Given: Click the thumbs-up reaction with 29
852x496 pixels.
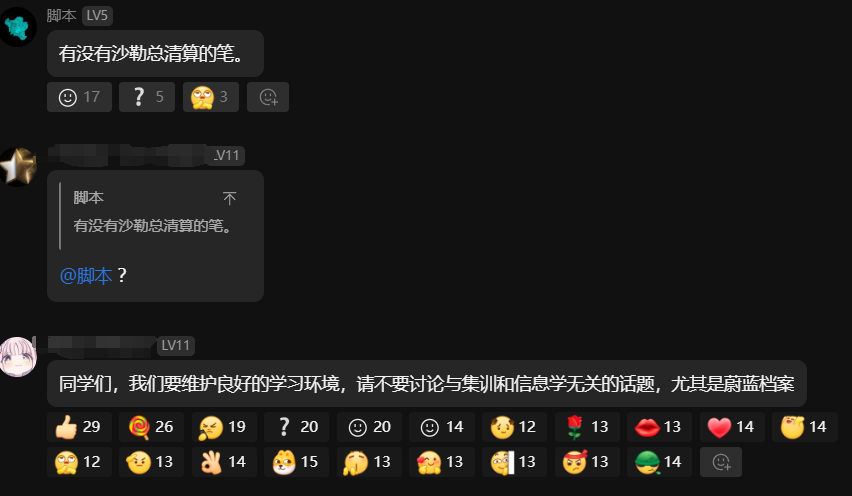Looking at the screenshot, I should 79,427.
